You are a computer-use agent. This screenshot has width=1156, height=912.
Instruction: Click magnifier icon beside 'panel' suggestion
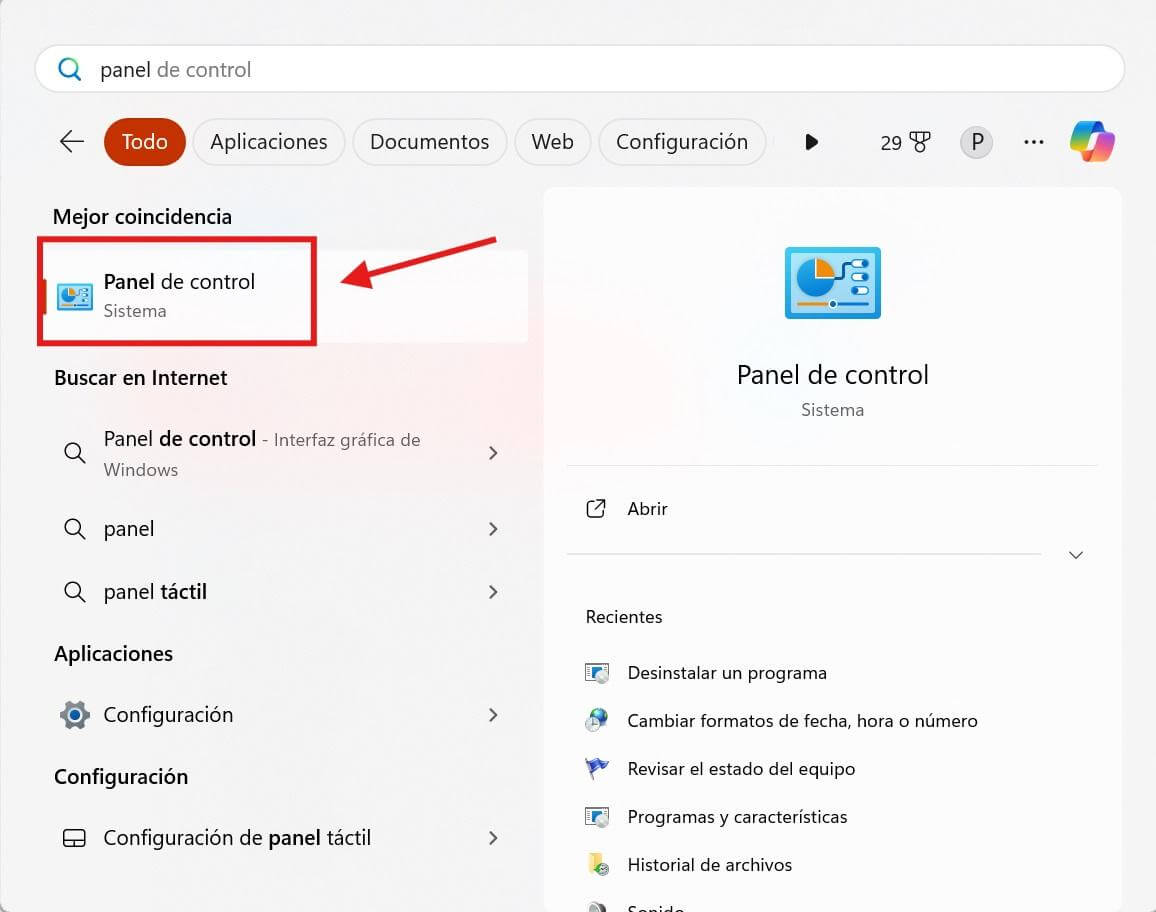[74, 529]
